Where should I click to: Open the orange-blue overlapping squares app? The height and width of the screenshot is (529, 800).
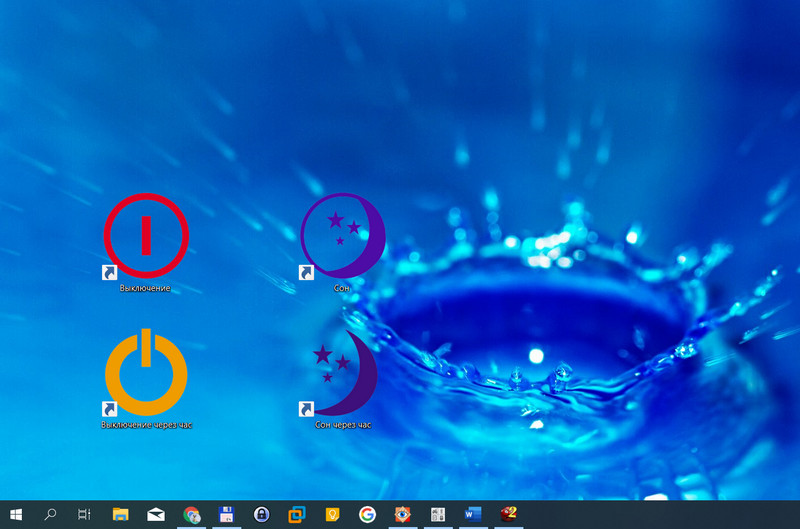(x=296, y=515)
